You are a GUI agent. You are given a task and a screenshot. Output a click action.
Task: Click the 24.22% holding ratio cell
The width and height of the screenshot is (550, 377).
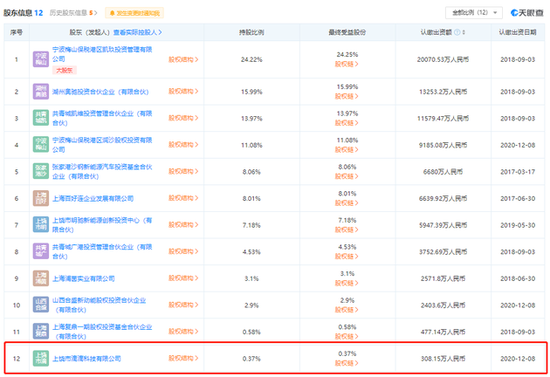coord(251,60)
